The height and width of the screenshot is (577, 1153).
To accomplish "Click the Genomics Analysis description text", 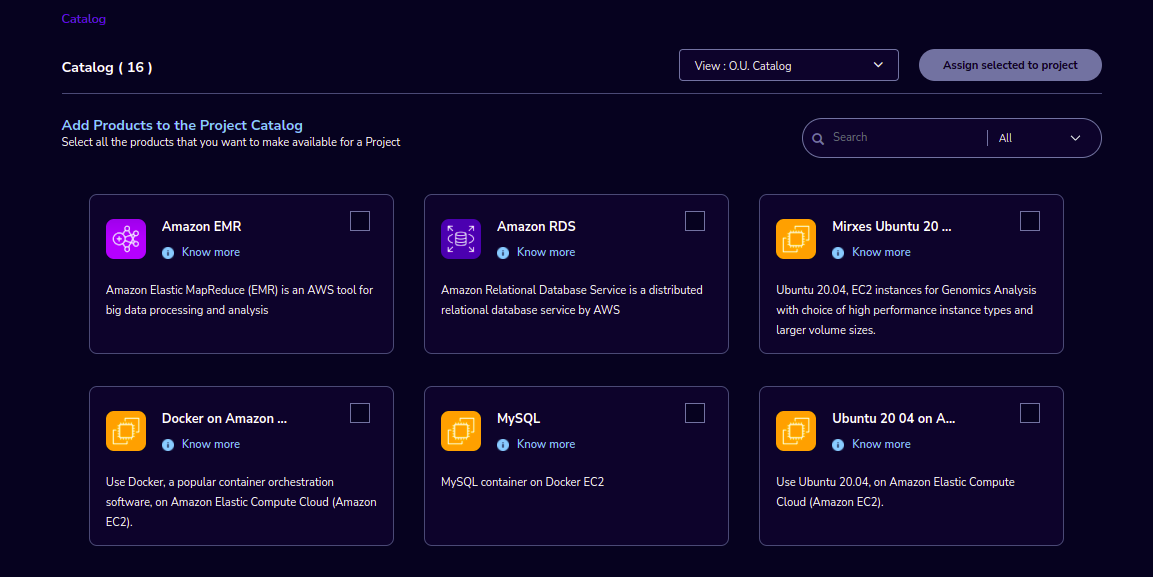I will [x=906, y=310].
